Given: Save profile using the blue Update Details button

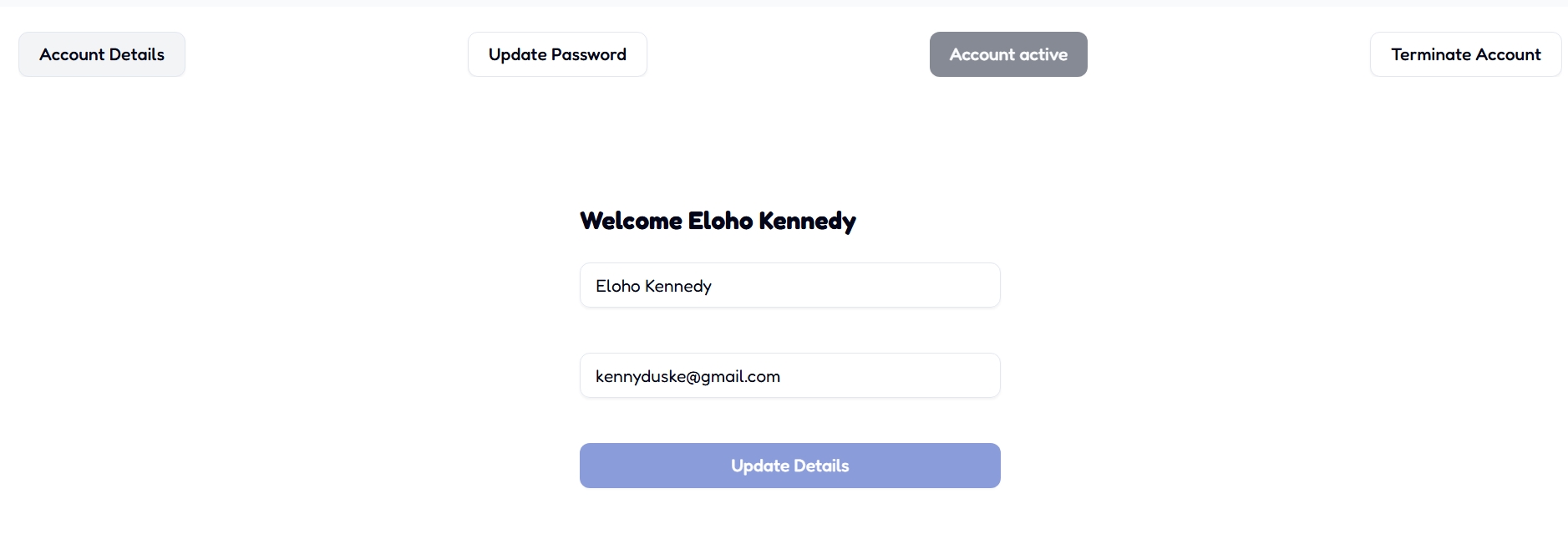Looking at the screenshot, I should click(790, 466).
